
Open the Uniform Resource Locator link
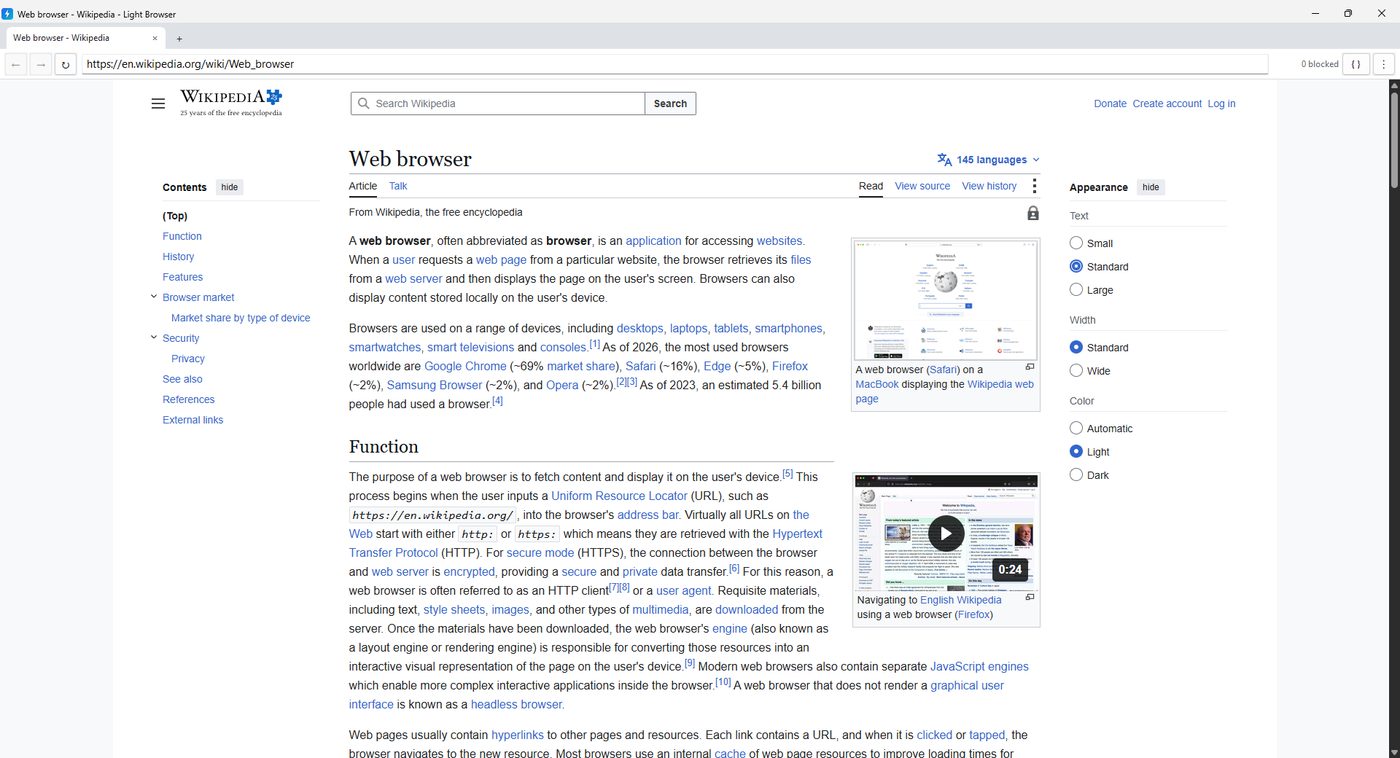click(x=619, y=496)
